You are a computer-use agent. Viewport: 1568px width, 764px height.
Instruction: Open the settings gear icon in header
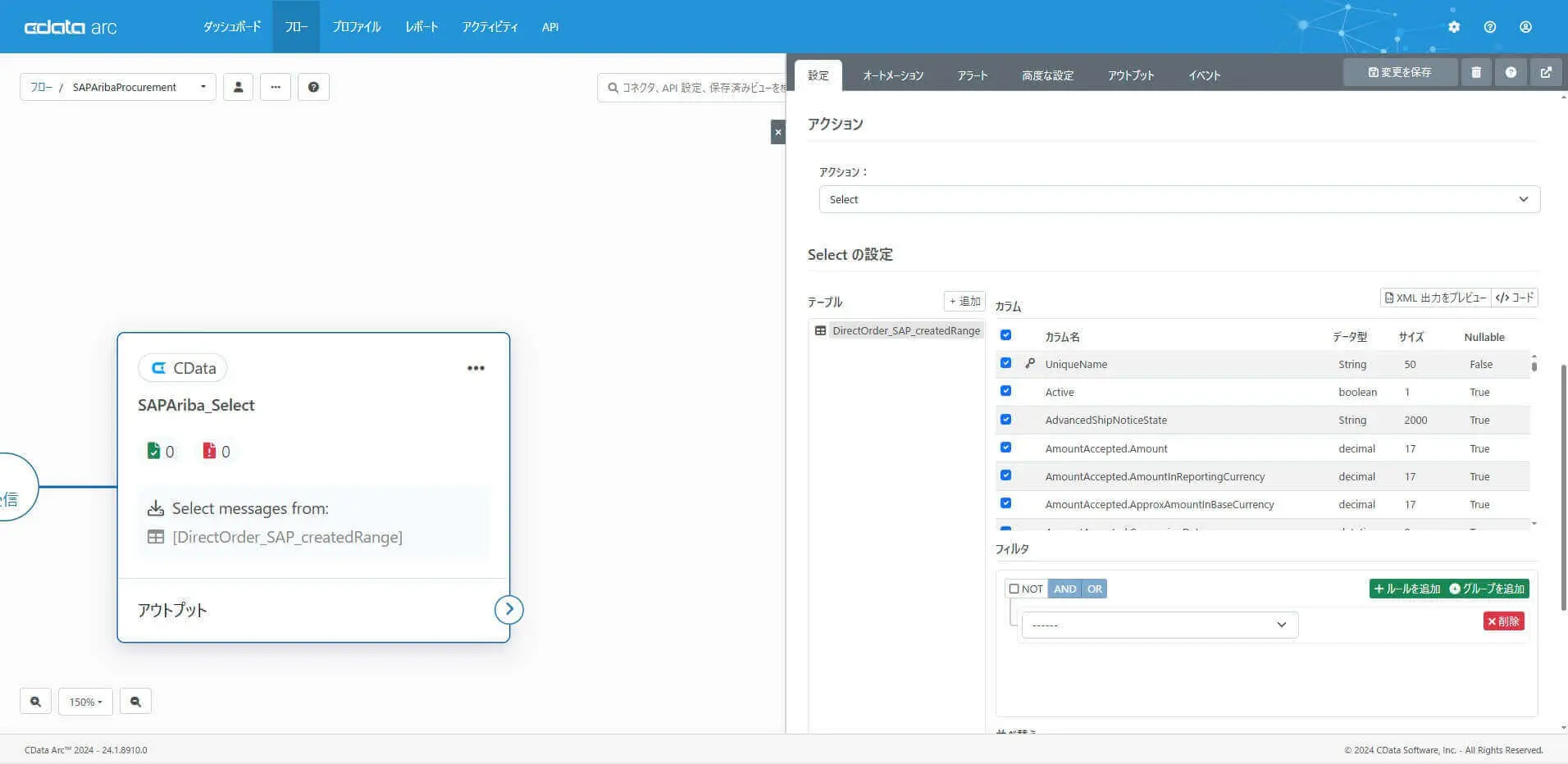click(x=1454, y=27)
